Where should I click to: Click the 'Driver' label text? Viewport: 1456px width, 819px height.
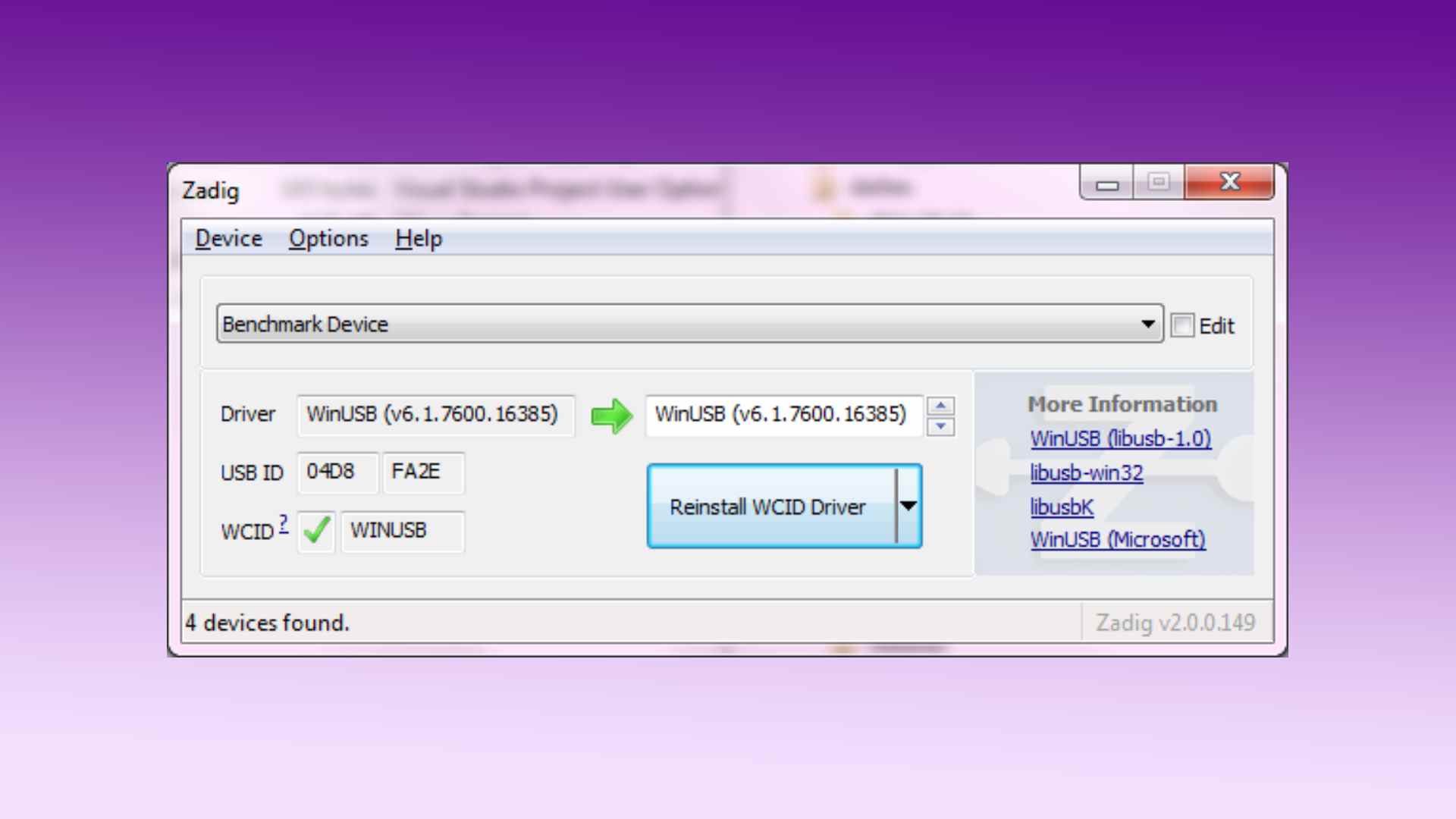click(x=248, y=414)
